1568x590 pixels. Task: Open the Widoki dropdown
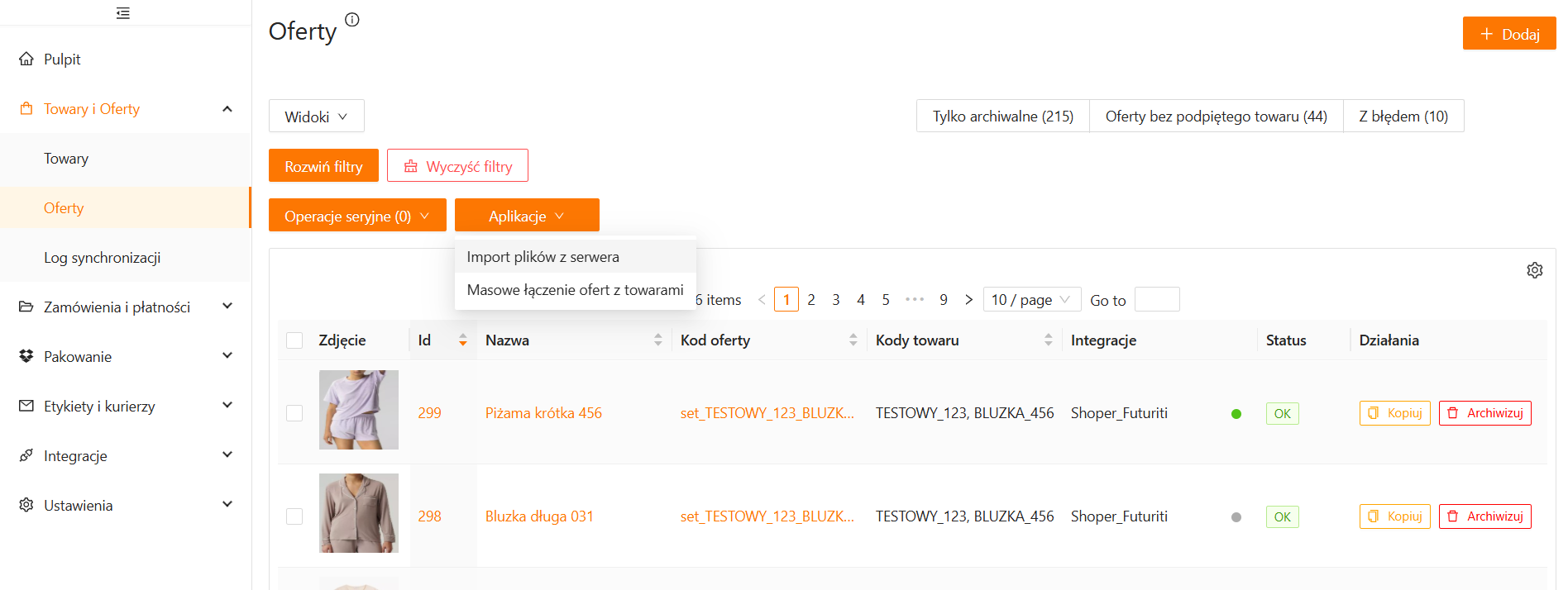coord(316,117)
